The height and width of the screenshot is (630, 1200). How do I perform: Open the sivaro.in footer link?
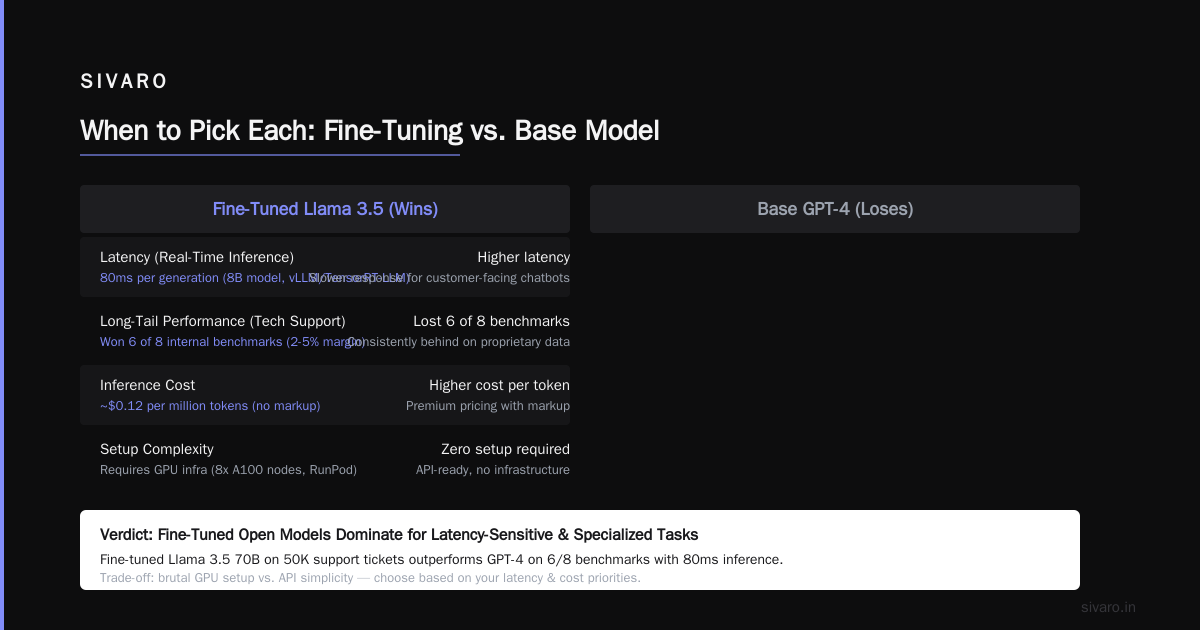[x=1108, y=607]
